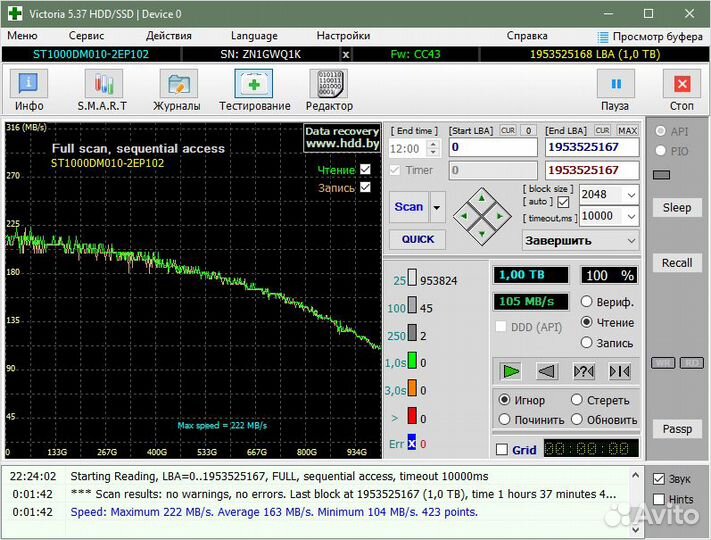The width and height of the screenshot is (711, 540).
Task: Expand the block size 2048 dropdown
Action: pyautogui.click(x=630, y=195)
